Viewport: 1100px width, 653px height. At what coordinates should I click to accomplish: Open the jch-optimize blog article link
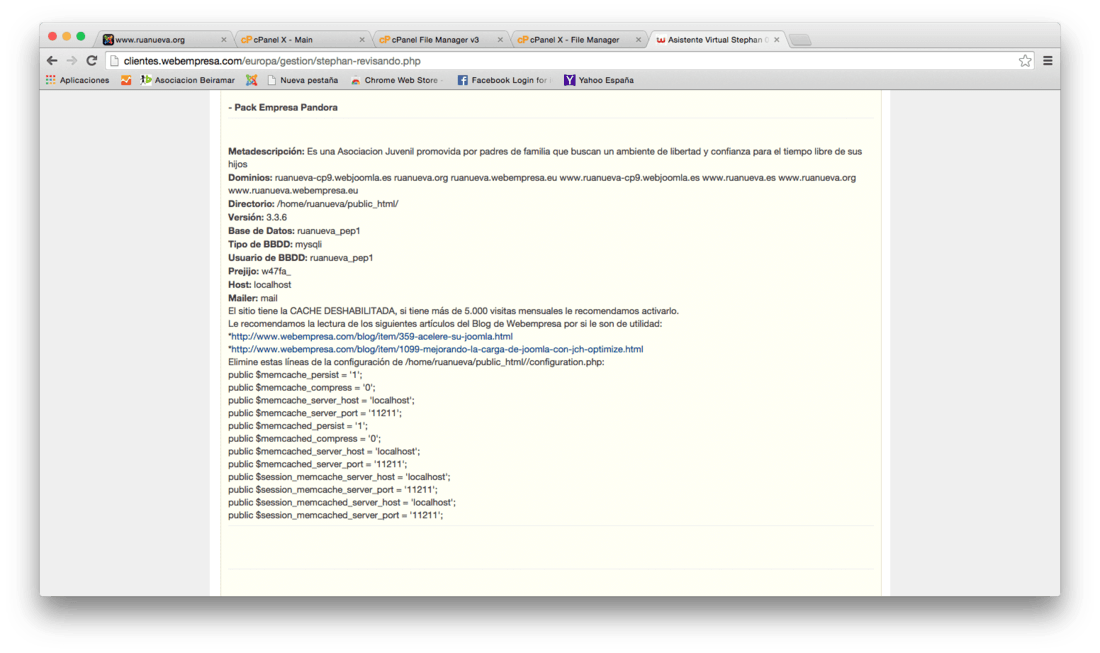point(437,349)
